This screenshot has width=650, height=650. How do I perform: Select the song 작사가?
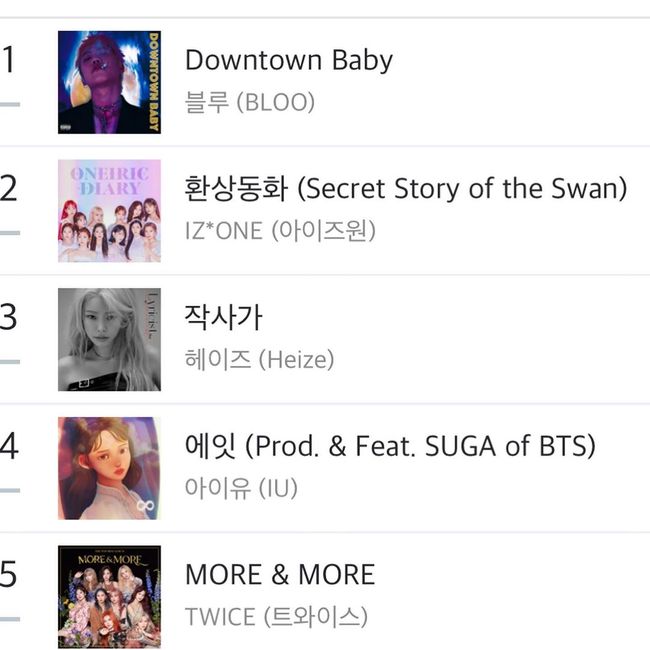(x=223, y=317)
